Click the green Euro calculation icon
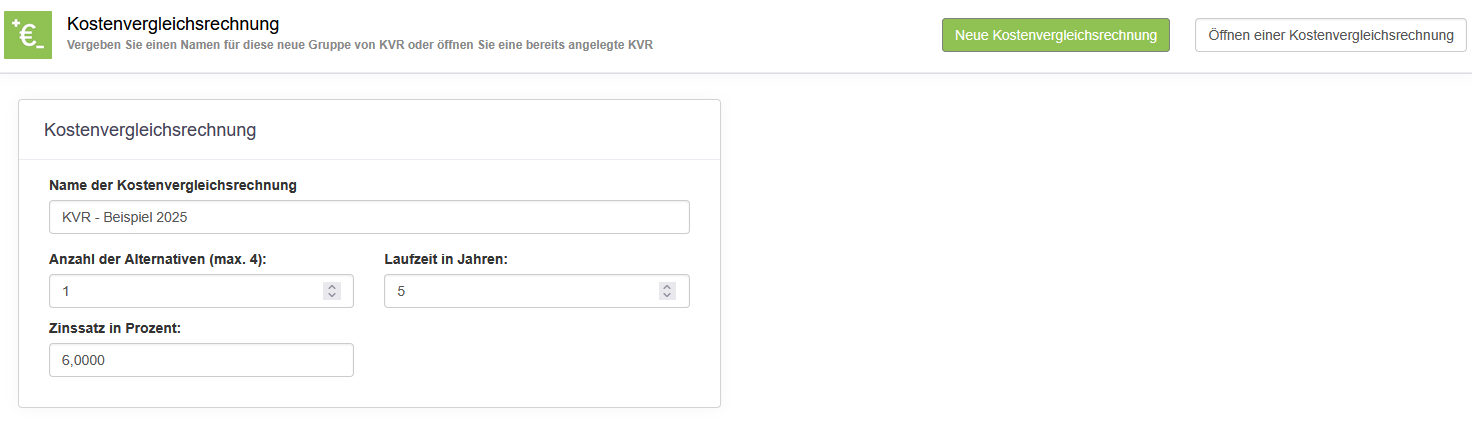Image resolution: width=1472 pixels, height=421 pixels. [28, 35]
